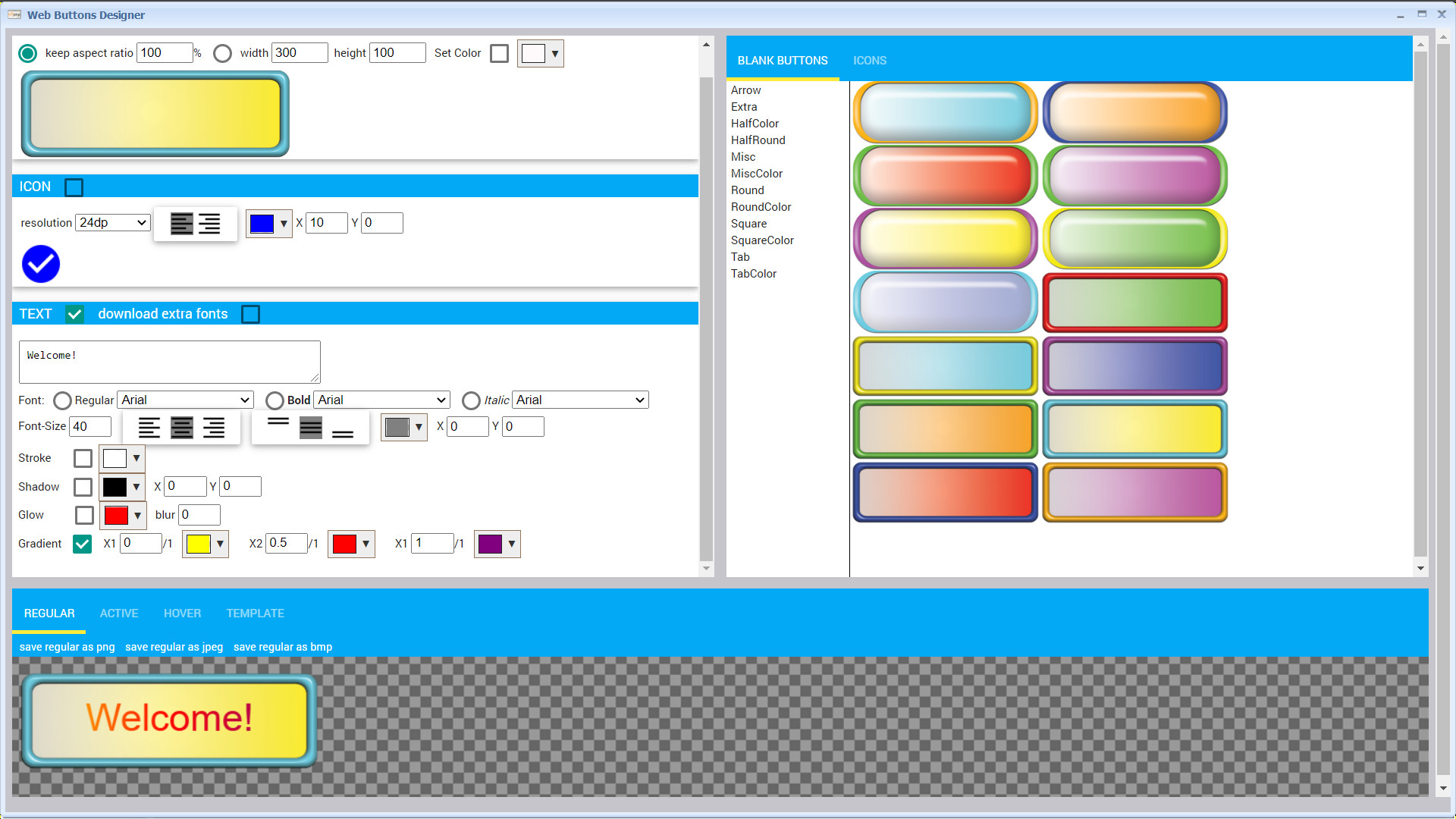Enable the Stroke effect checkbox
The image size is (1456, 819).
83,458
